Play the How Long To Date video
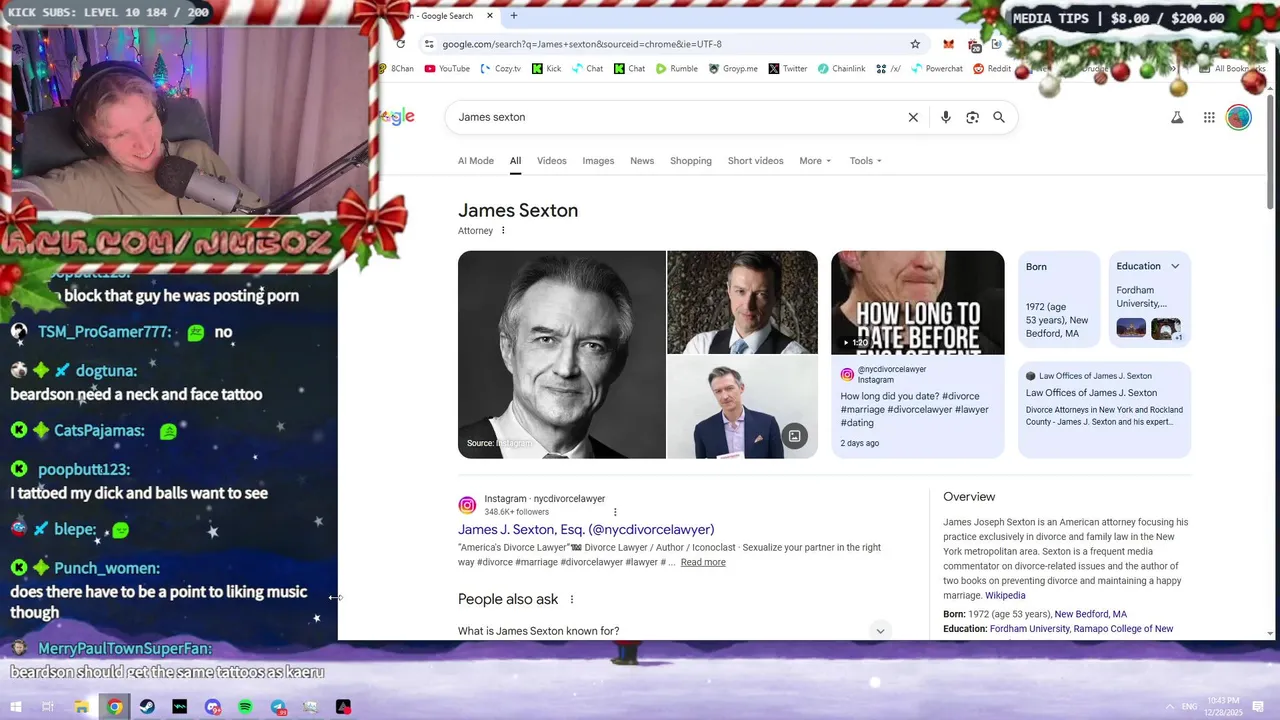This screenshot has width=1280, height=720. point(918,302)
